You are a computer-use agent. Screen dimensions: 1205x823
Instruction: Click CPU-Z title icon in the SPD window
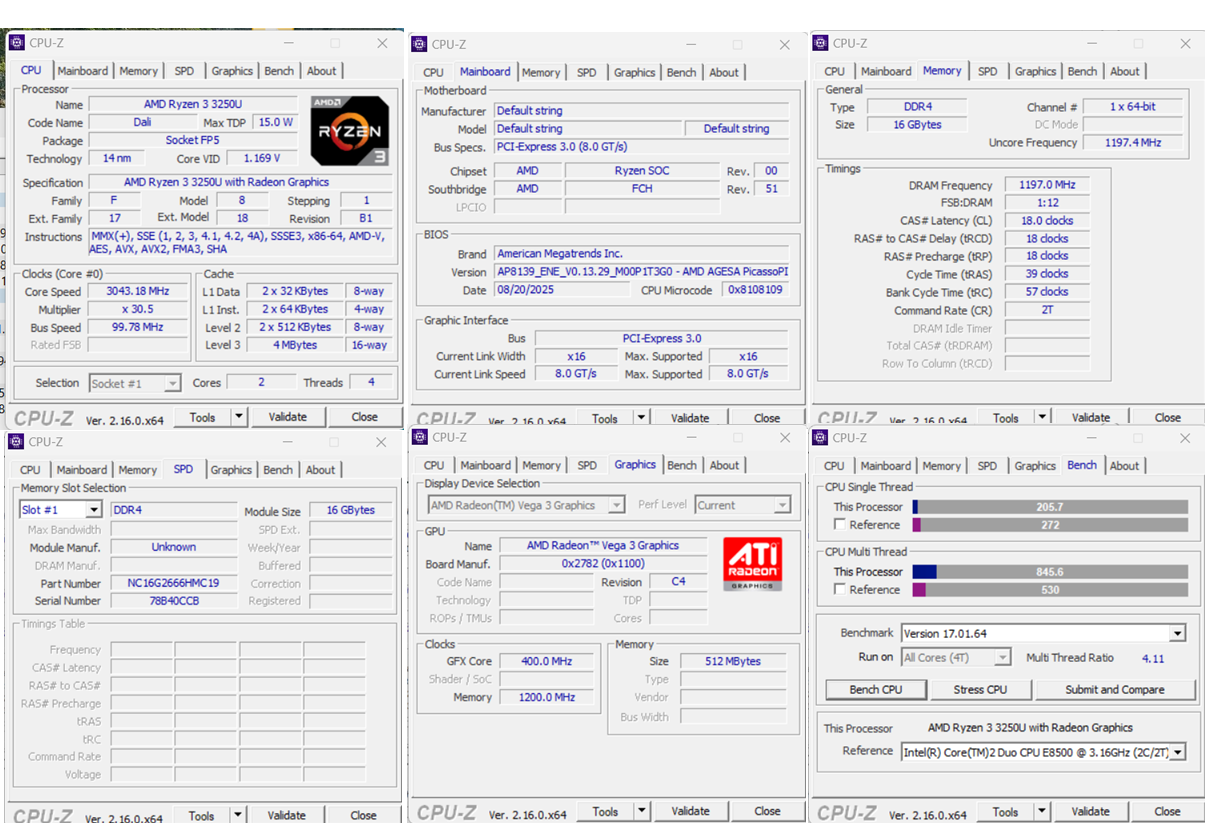pyautogui.click(x=16, y=441)
